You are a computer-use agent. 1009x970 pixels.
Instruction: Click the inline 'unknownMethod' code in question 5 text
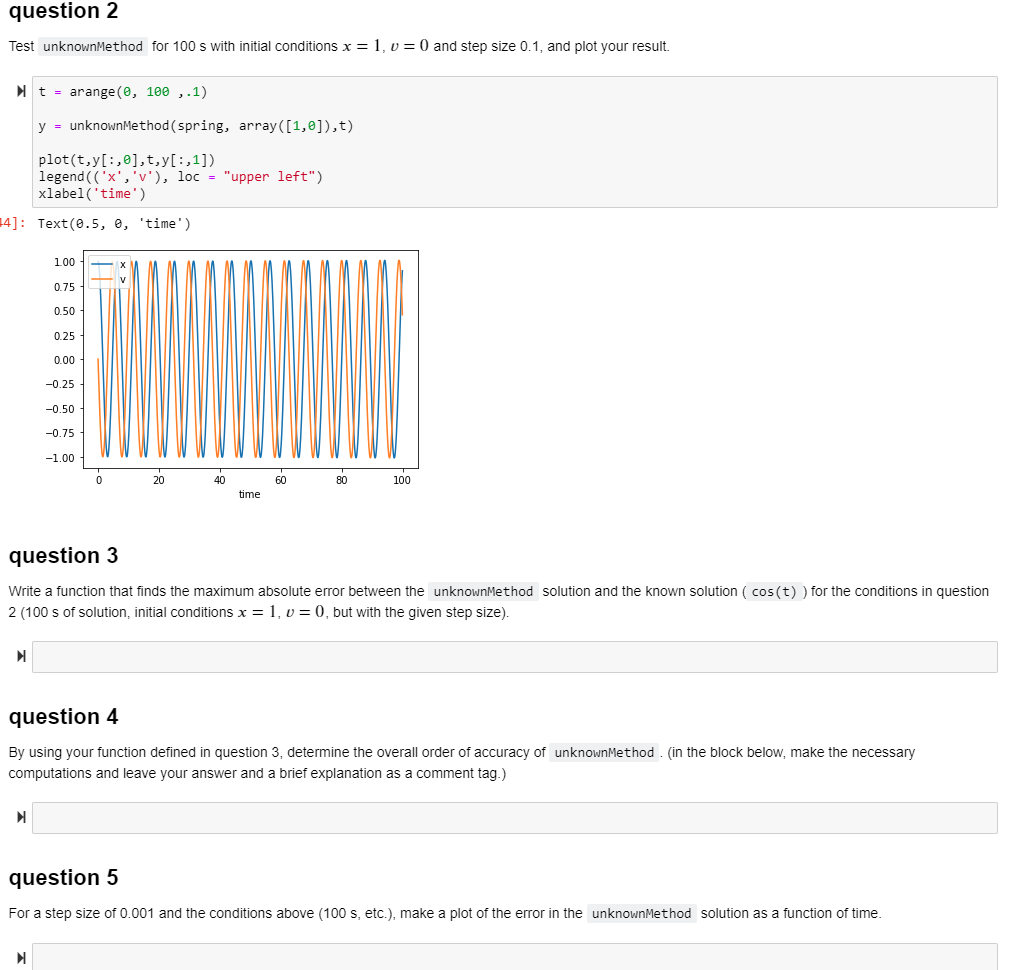click(x=642, y=913)
